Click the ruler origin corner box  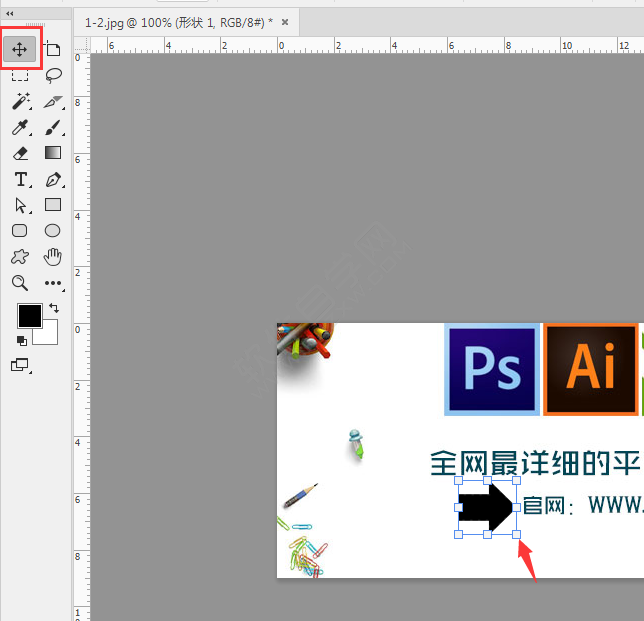pyautogui.click(x=82, y=45)
